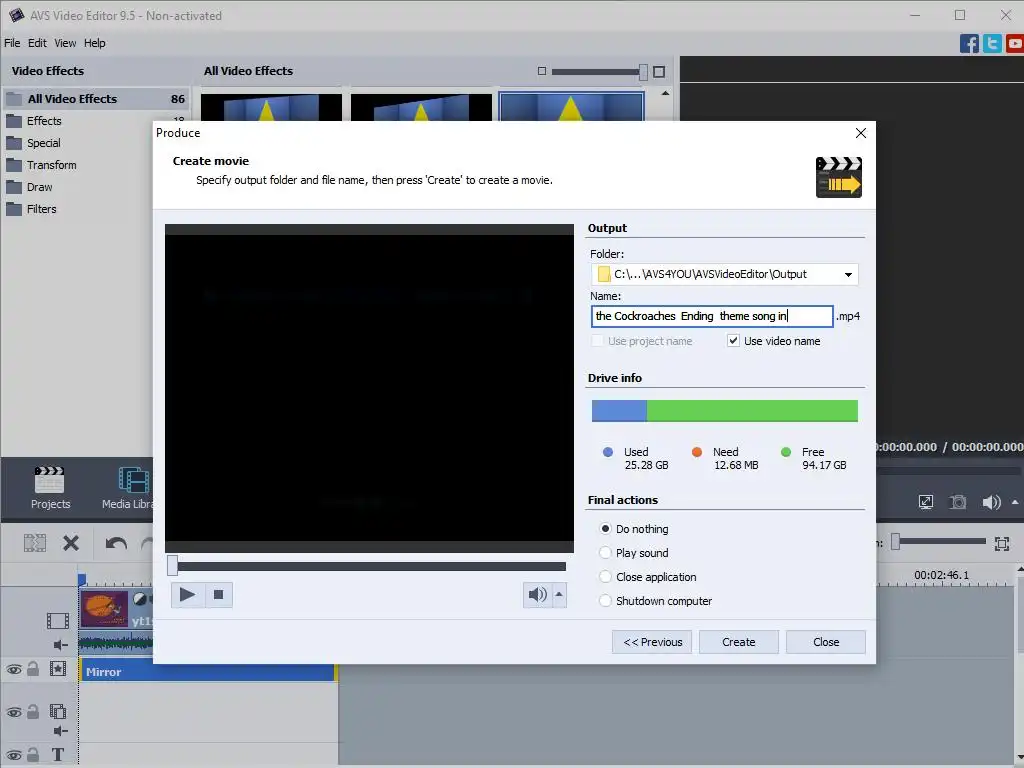This screenshot has width=1024, height=768.
Task: Click the Create button
Action: (x=739, y=642)
